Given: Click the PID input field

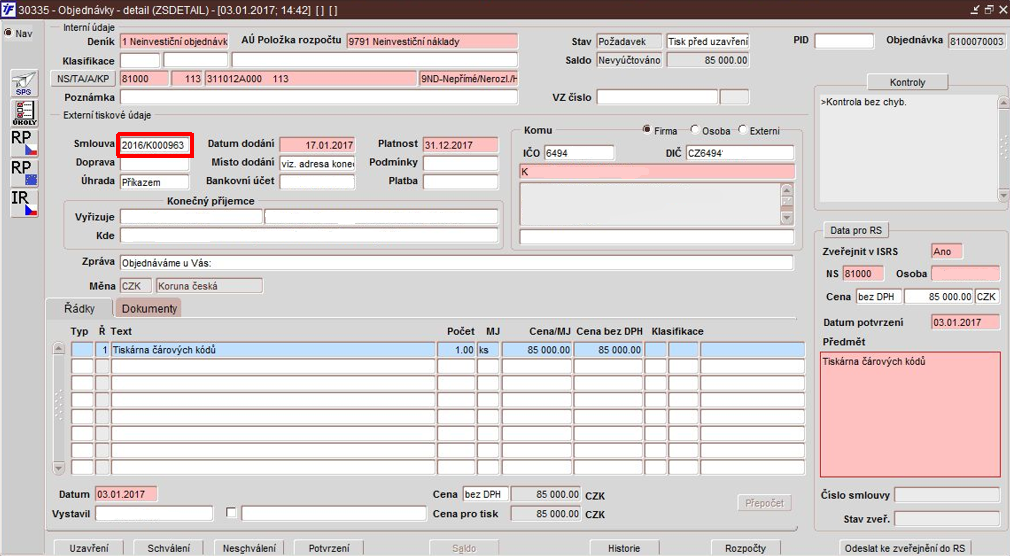Looking at the screenshot, I should 844,41.
